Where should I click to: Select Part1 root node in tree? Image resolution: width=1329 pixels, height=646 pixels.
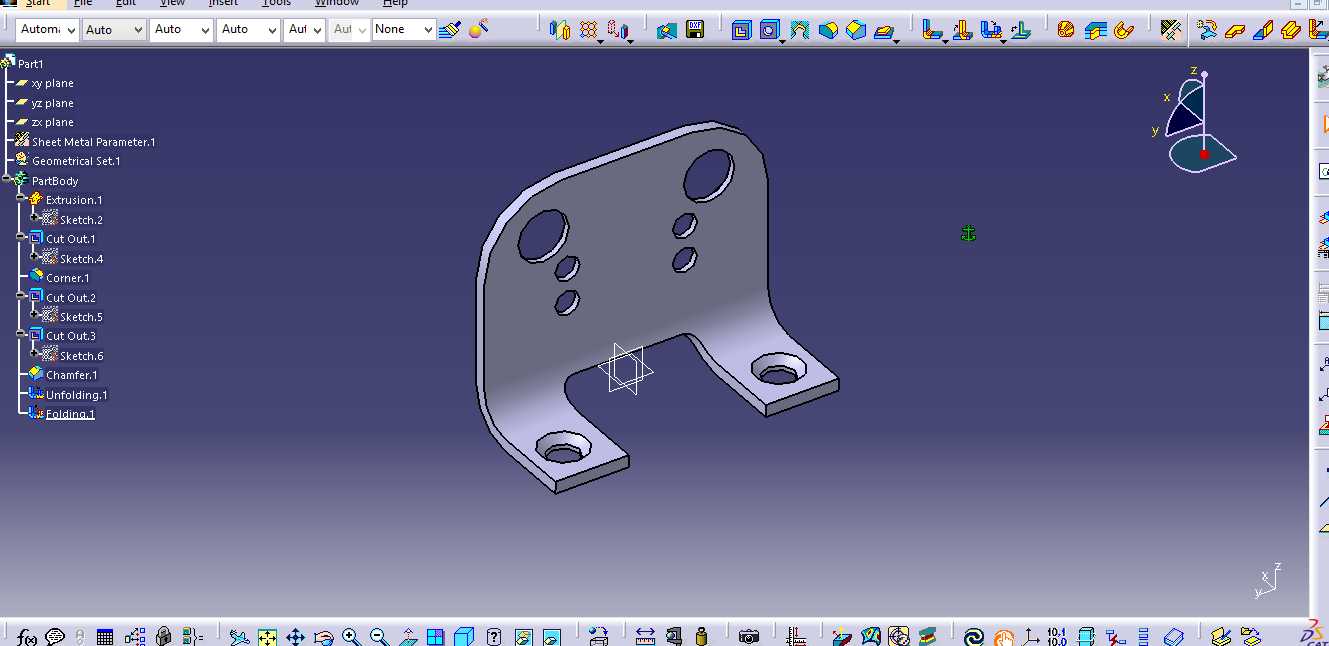tap(30, 64)
